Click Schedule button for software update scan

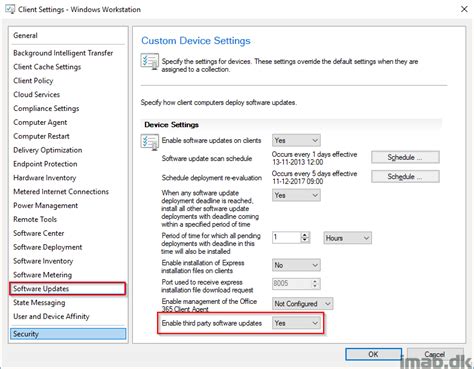click(x=405, y=157)
